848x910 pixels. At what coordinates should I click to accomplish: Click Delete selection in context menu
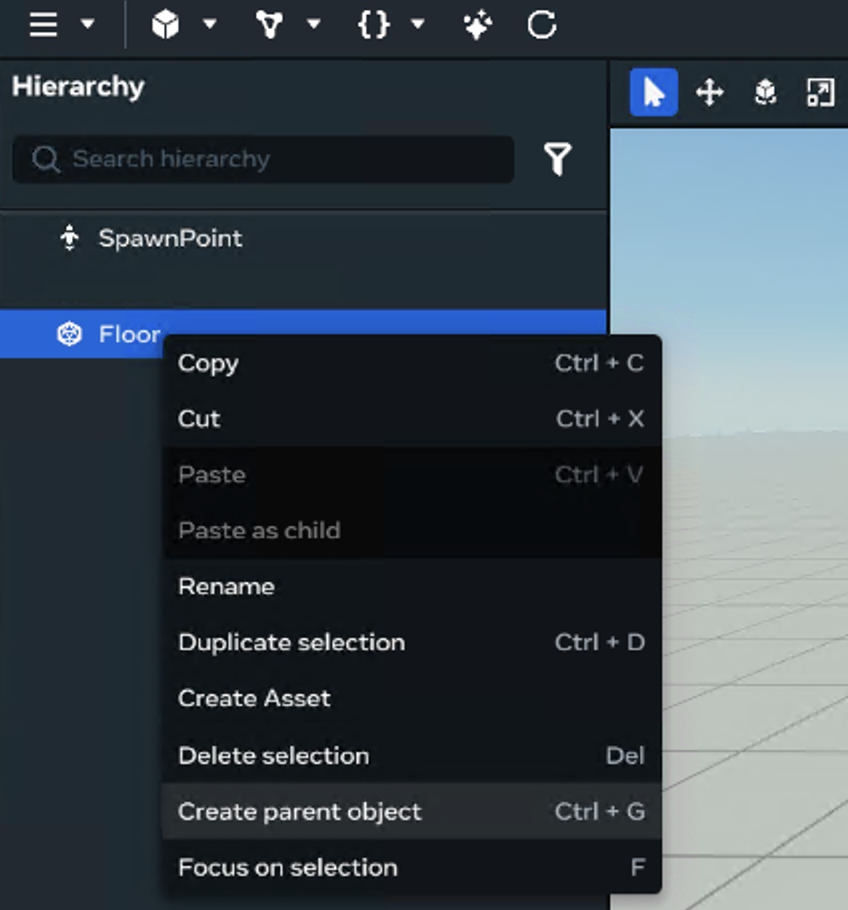point(273,755)
